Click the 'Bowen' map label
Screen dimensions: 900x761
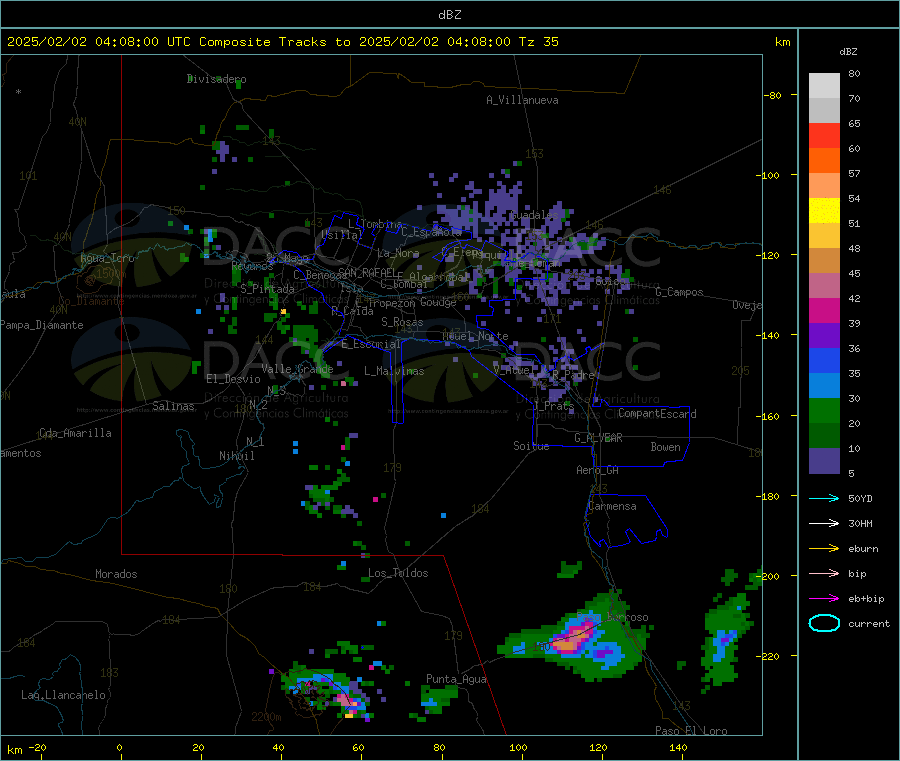tap(665, 447)
